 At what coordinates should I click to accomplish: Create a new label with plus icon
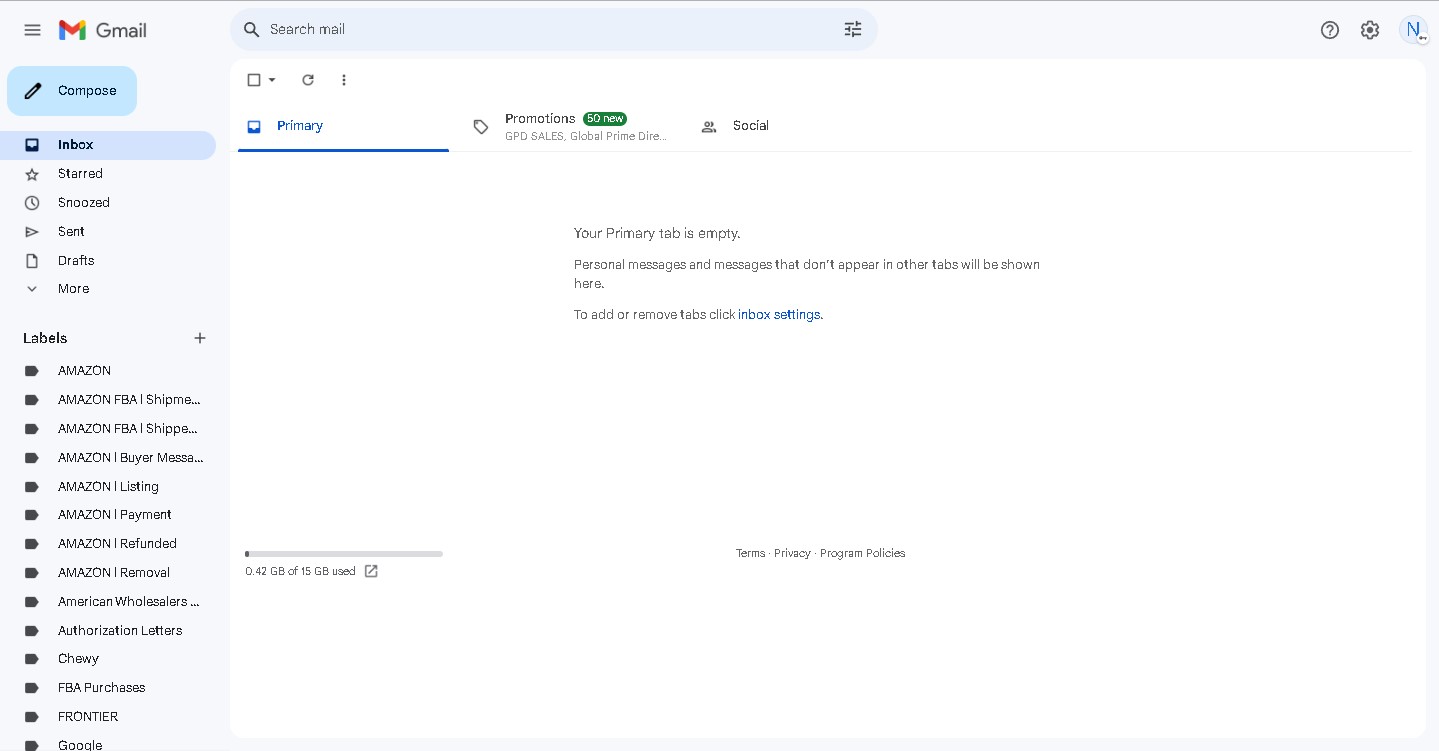point(200,338)
